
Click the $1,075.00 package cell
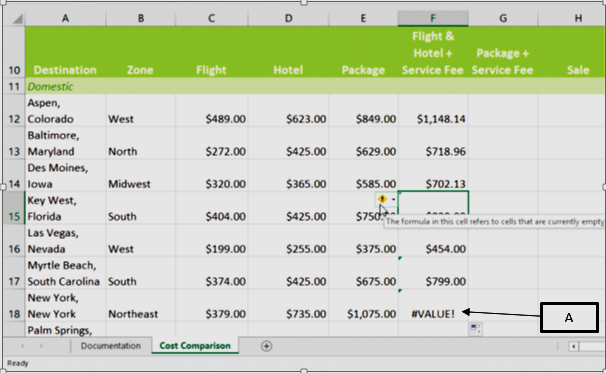[x=363, y=305]
